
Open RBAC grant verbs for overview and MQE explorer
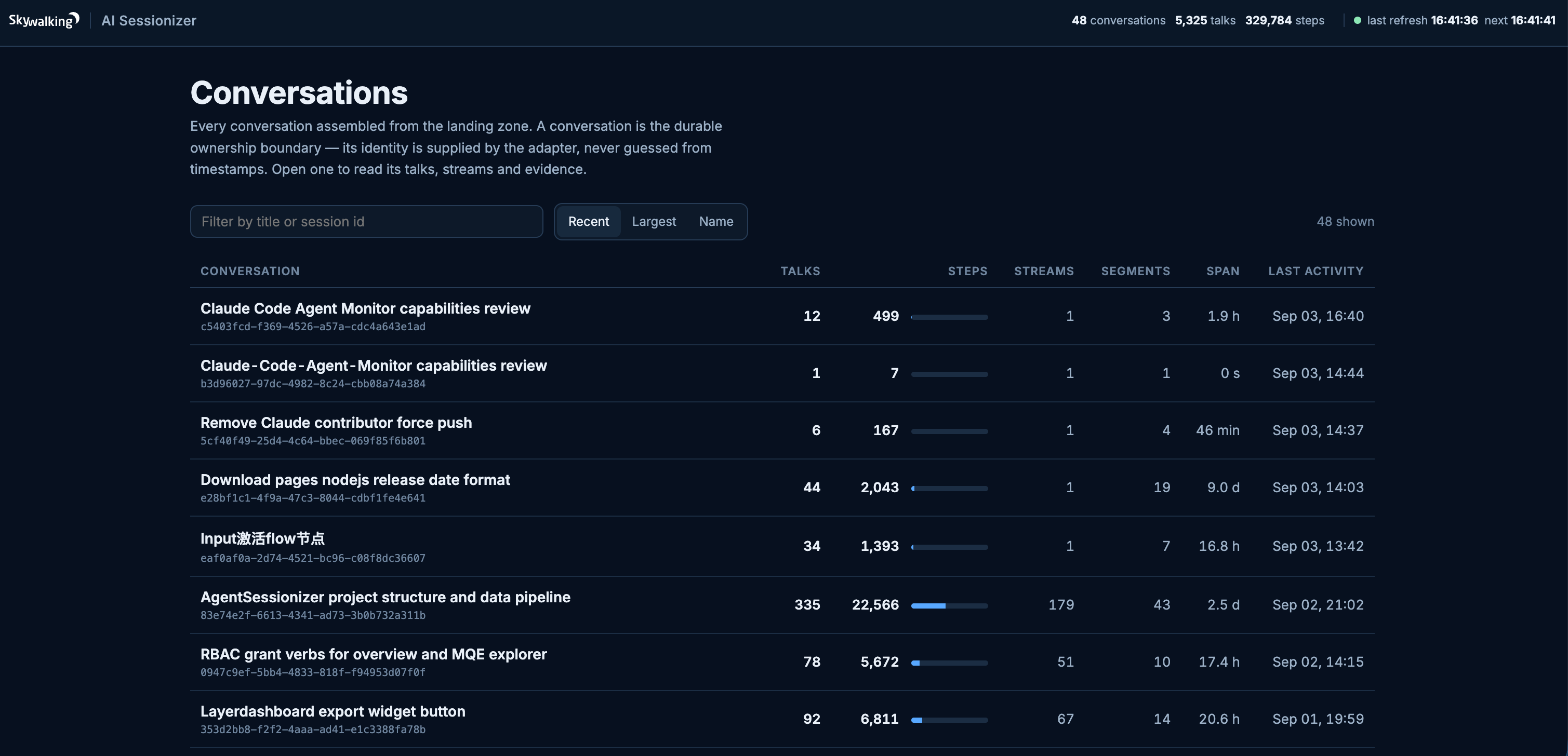373,654
